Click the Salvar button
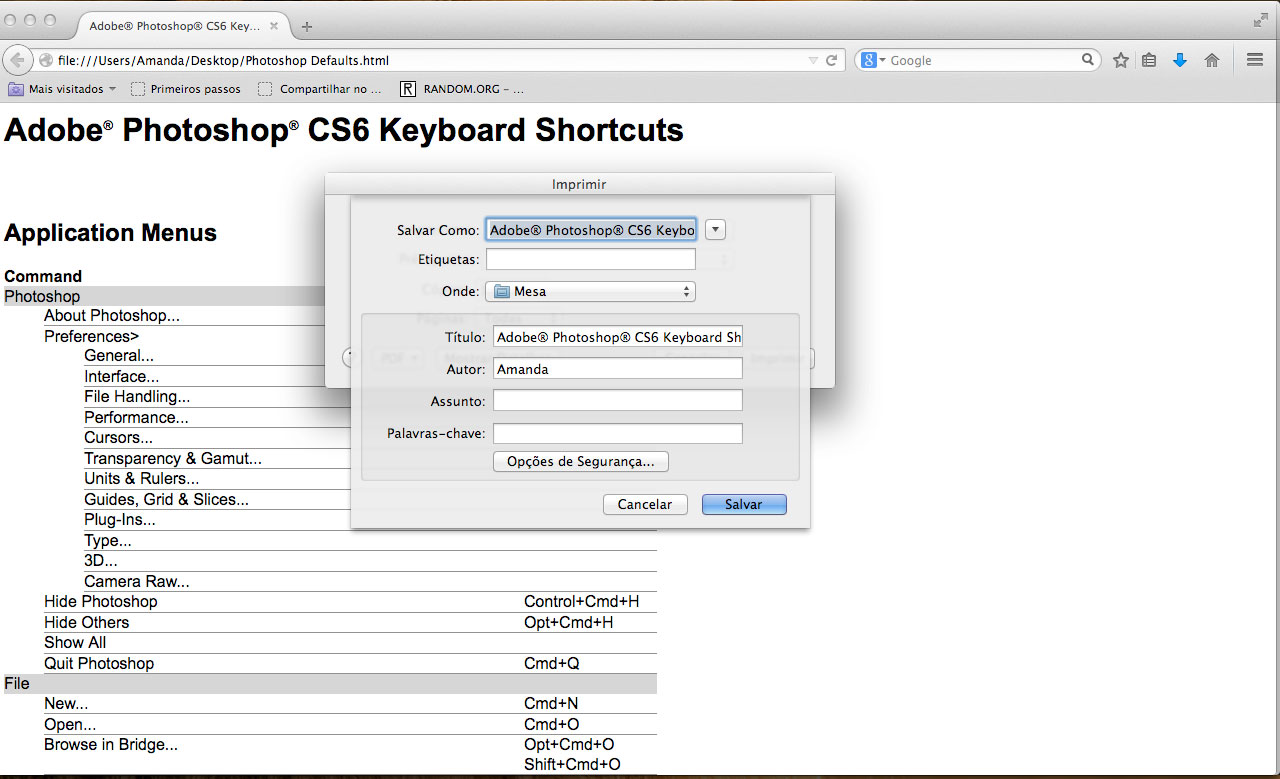 pyautogui.click(x=744, y=505)
